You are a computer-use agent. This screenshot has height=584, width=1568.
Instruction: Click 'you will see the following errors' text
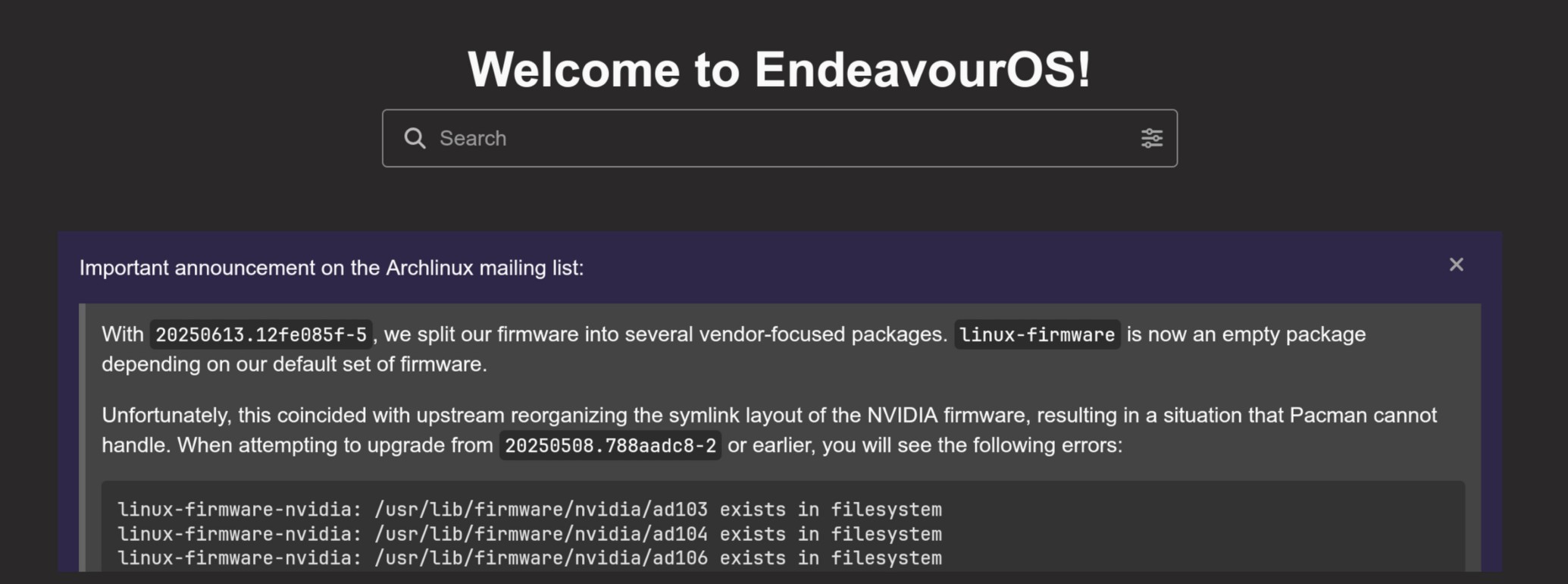[972, 445]
